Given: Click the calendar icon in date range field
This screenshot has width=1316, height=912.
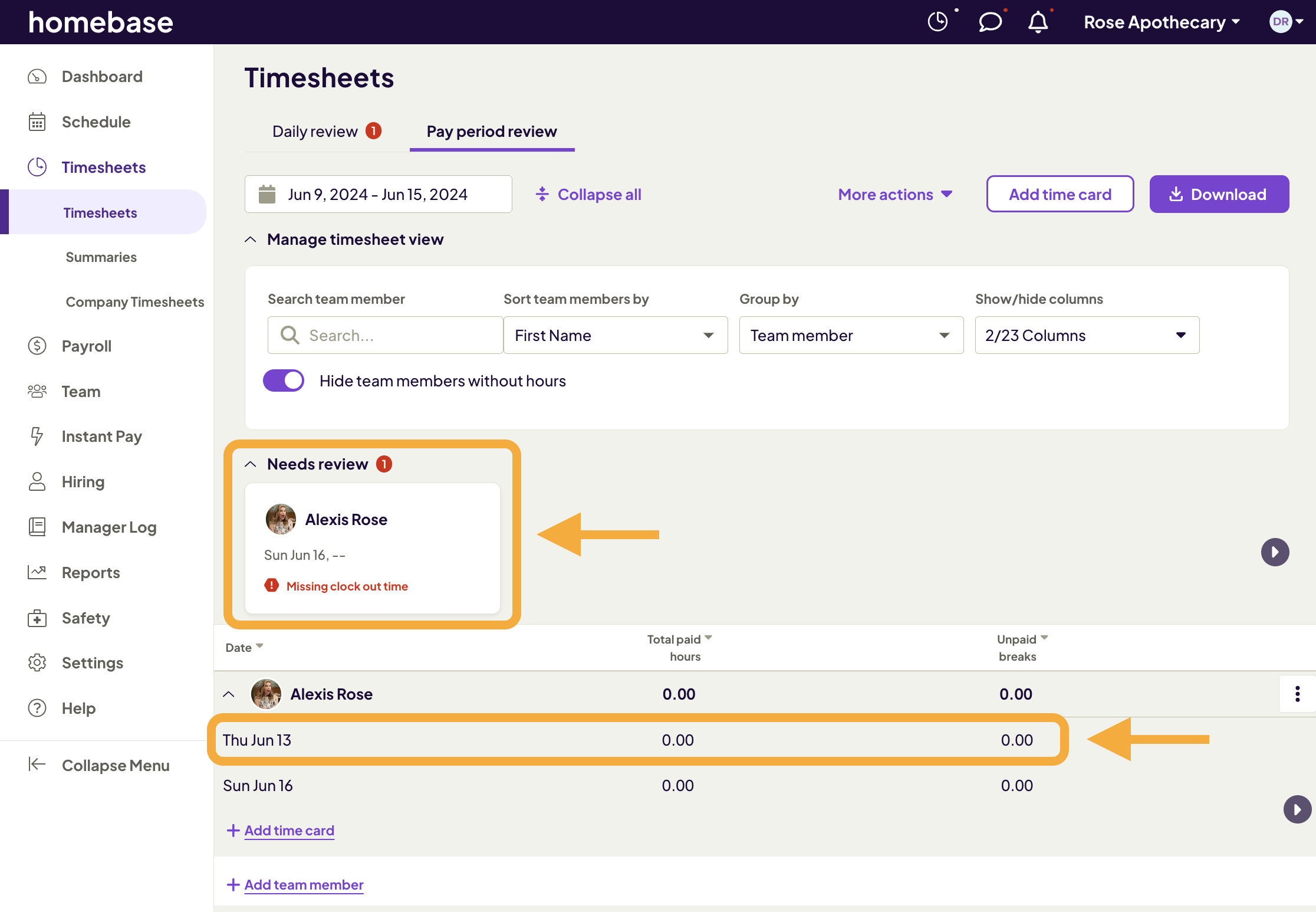Looking at the screenshot, I should coord(267,194).
